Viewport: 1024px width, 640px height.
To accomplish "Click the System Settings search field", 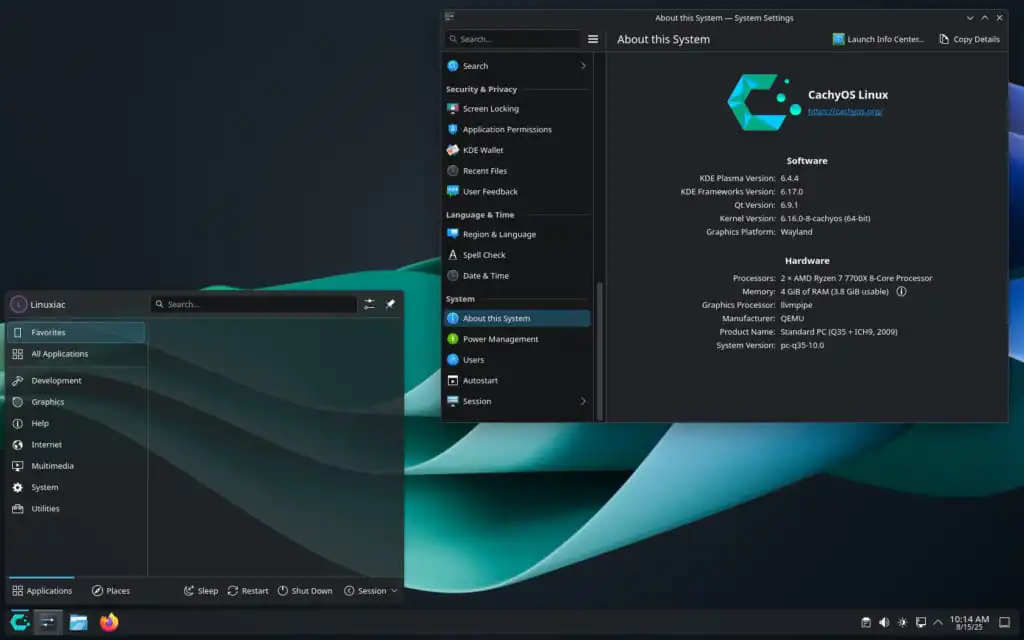I will 513,39.
